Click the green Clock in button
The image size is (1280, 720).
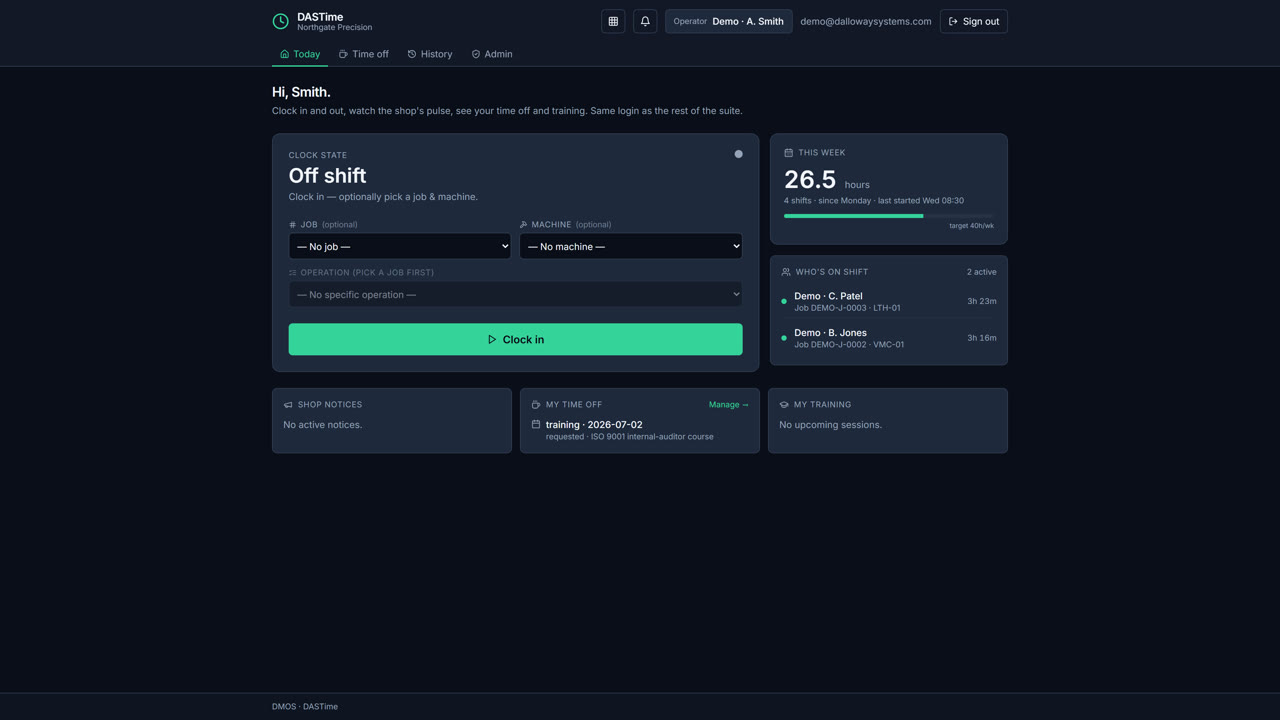(x=516, y=339)
